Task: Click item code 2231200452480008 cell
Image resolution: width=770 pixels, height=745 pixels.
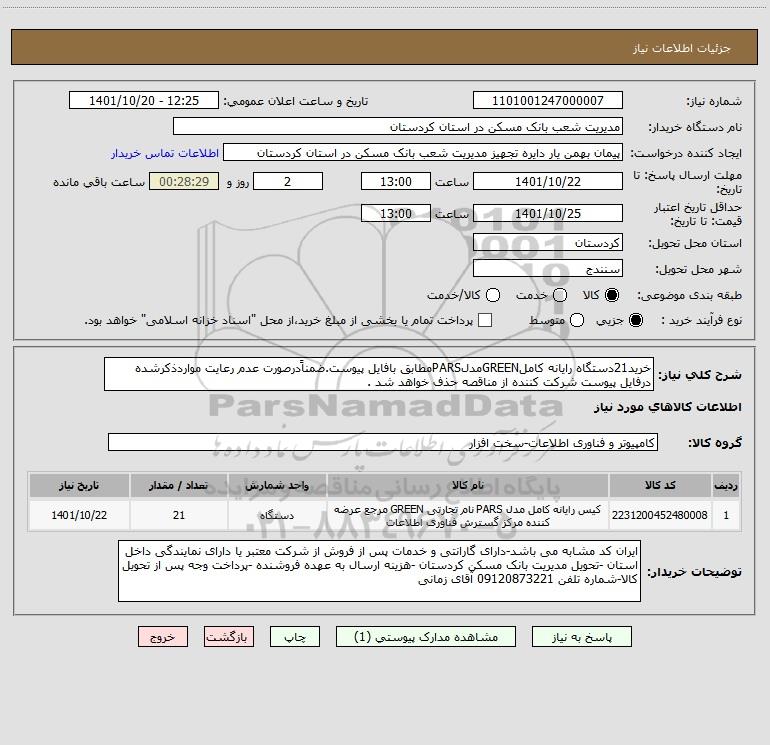Action: [x=660, y=515]
